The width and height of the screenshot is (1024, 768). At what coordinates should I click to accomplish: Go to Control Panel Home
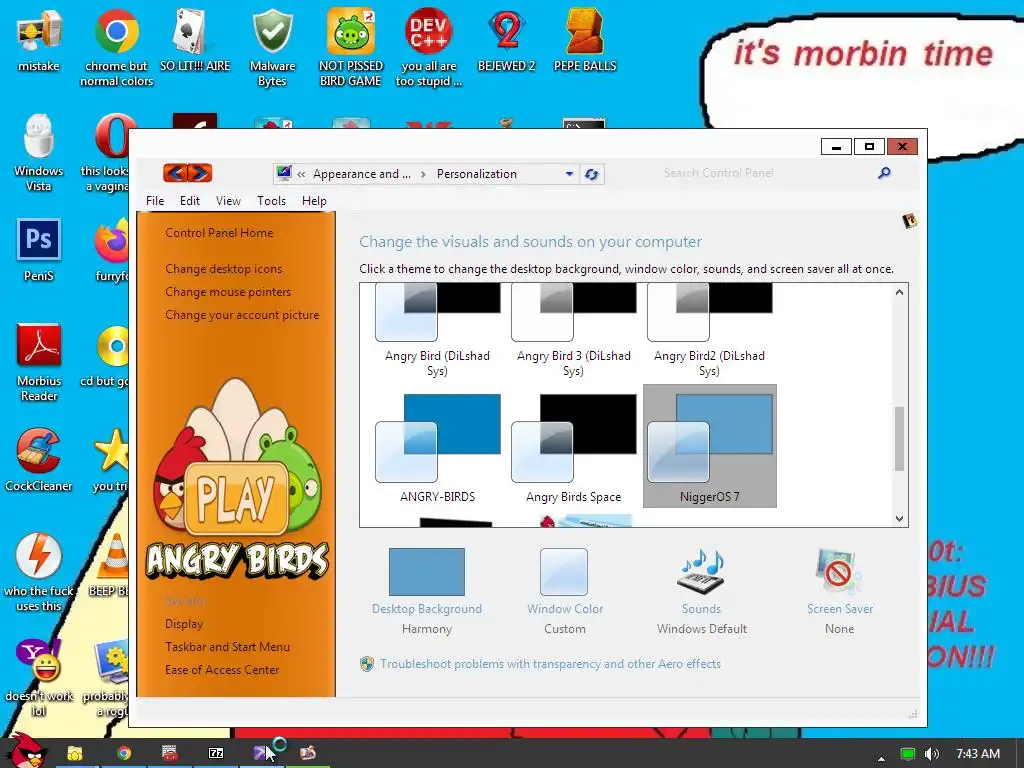tap(219, 233)
